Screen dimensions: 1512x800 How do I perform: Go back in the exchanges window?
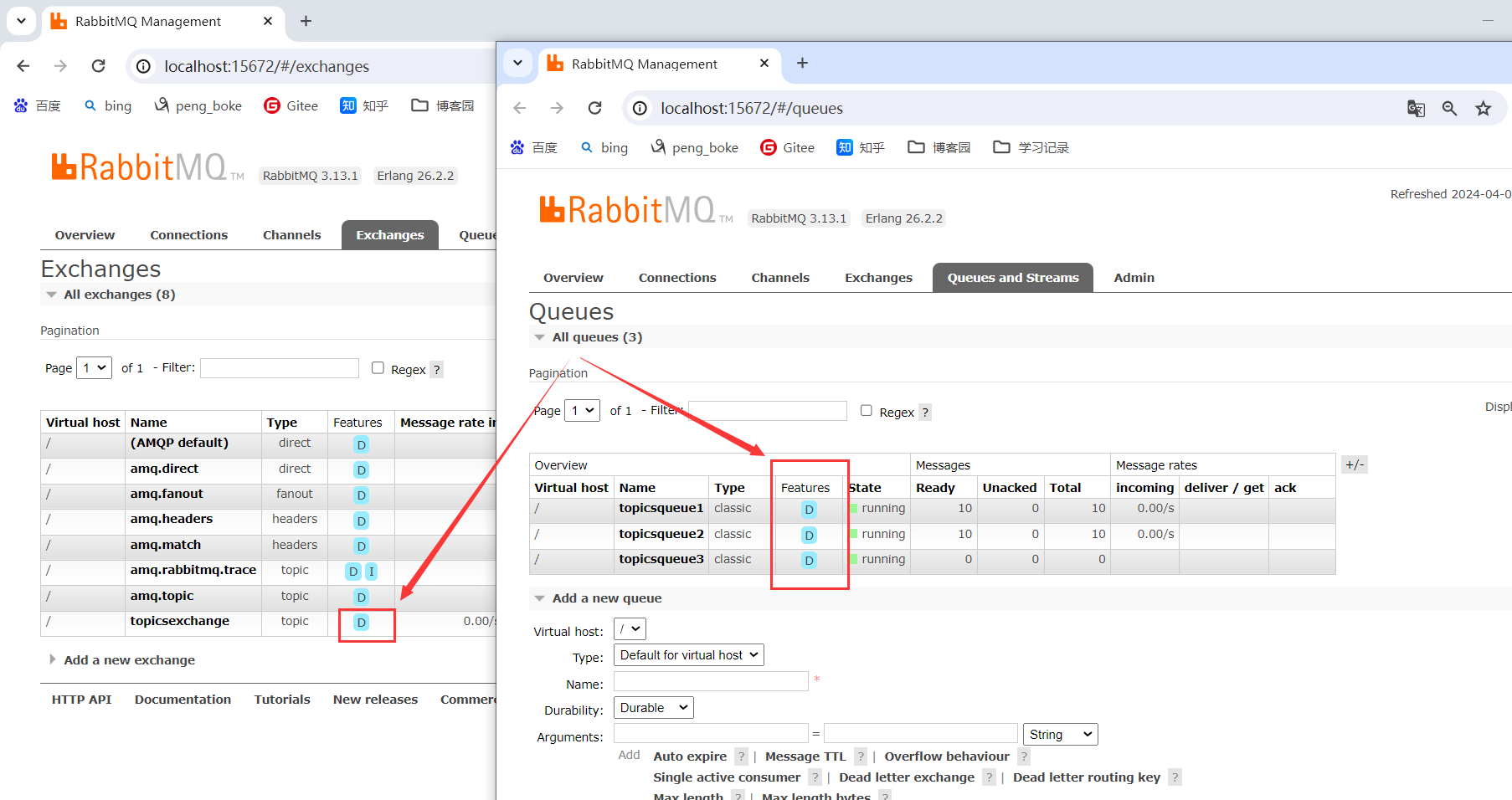pos(23,65)
